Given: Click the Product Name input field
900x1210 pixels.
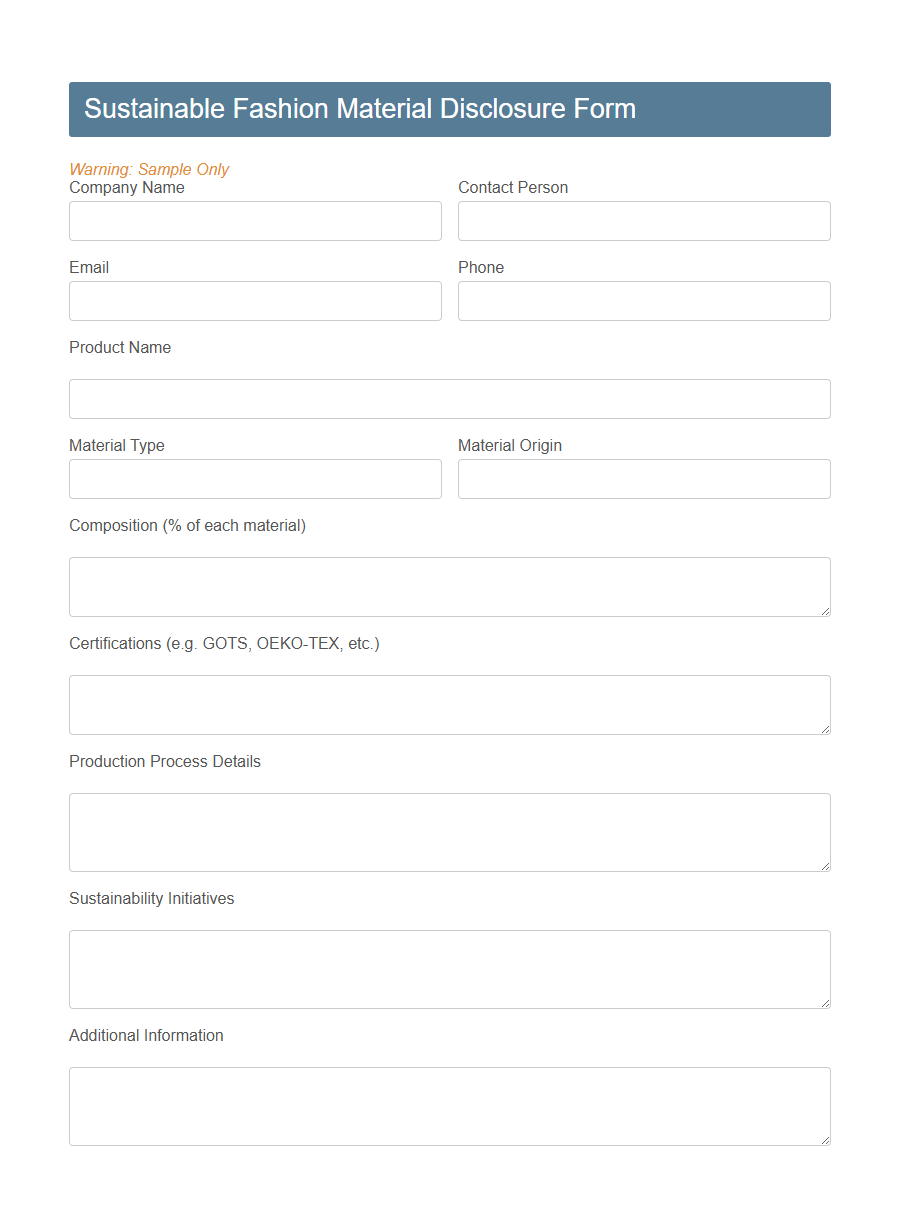Looking at the screenshot, I should [x=449, y=399].
